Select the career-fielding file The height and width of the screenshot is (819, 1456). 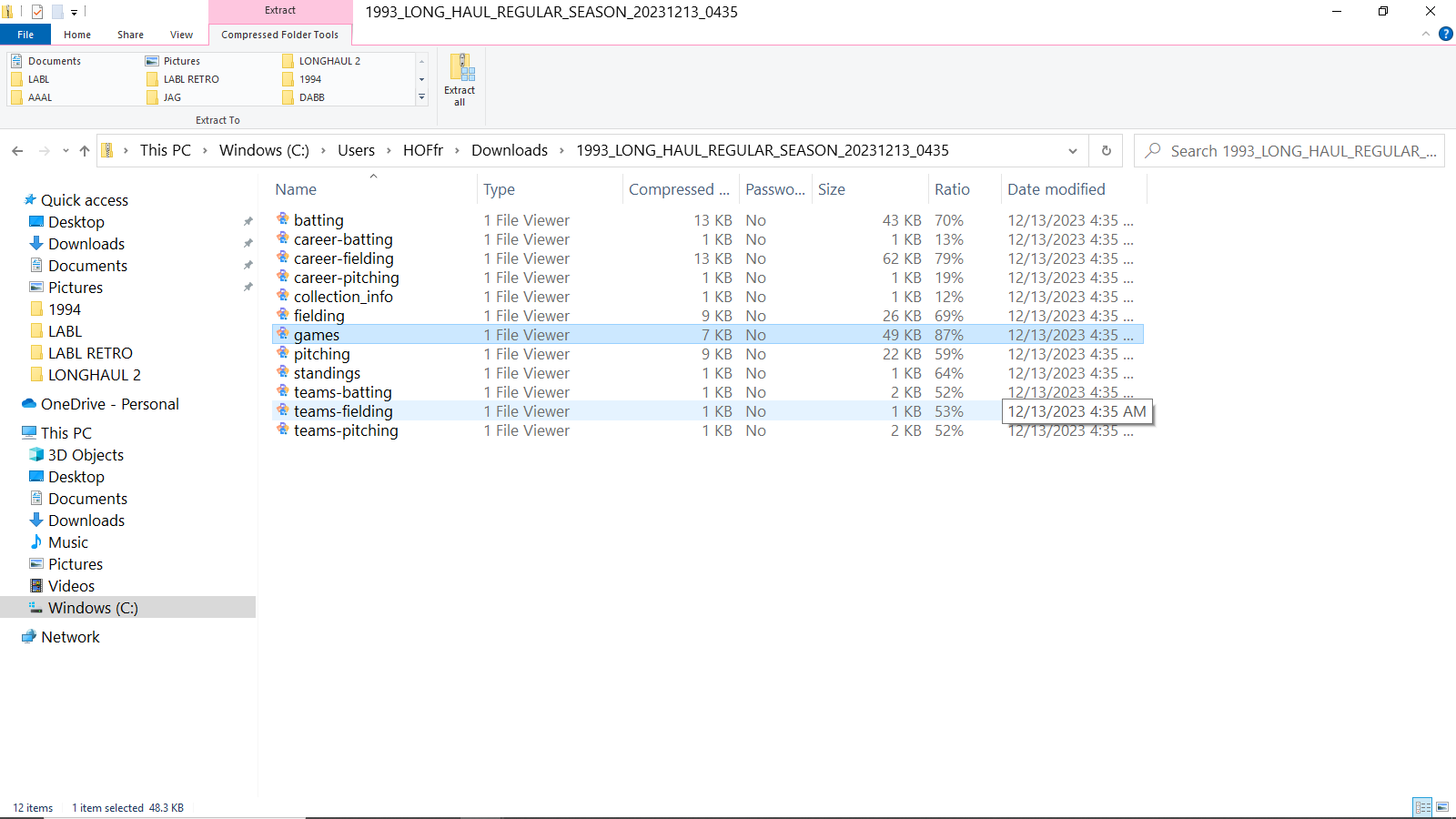(x=344, y=258)
